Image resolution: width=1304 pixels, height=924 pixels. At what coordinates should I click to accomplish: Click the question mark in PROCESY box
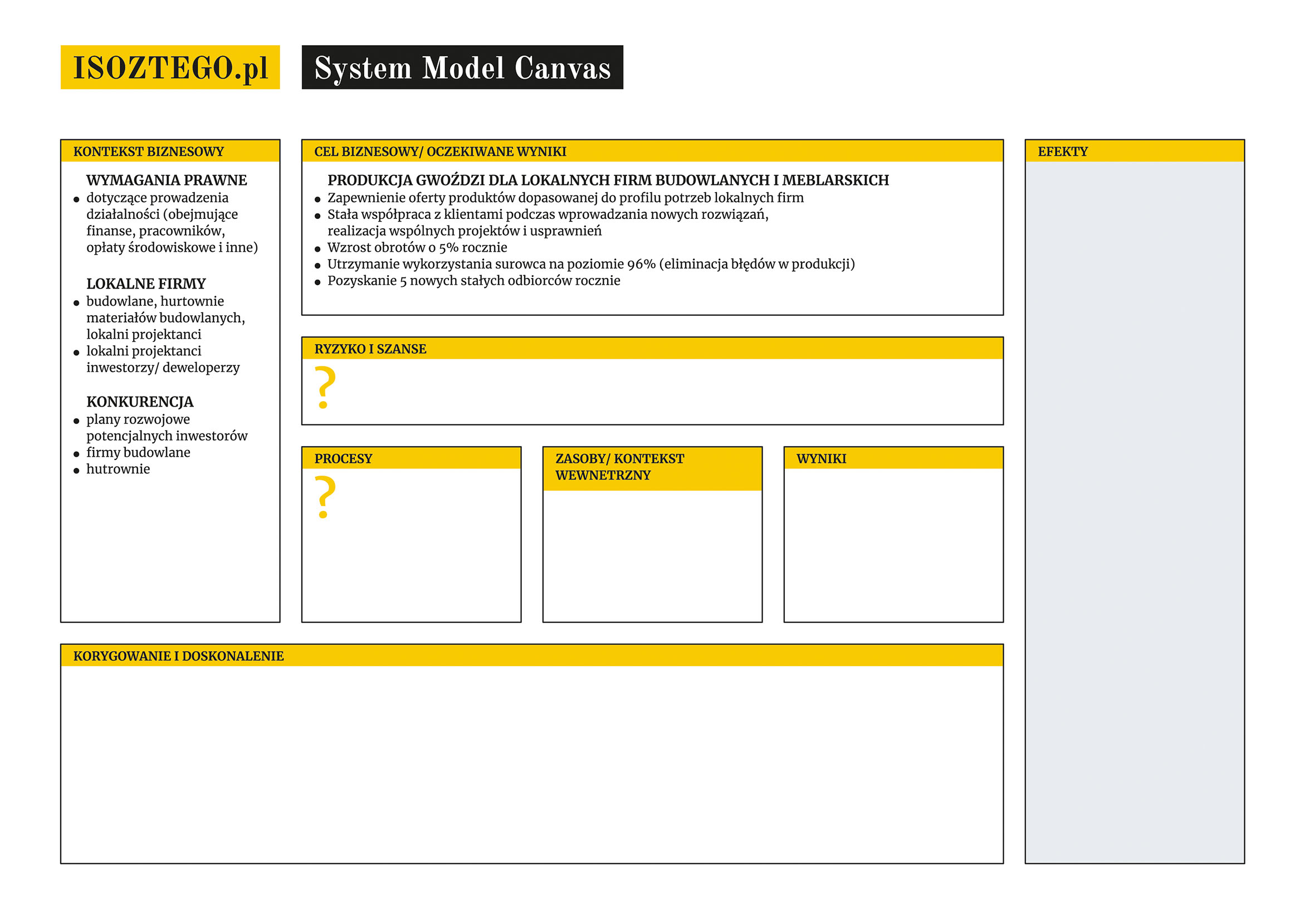coord(325,497)
